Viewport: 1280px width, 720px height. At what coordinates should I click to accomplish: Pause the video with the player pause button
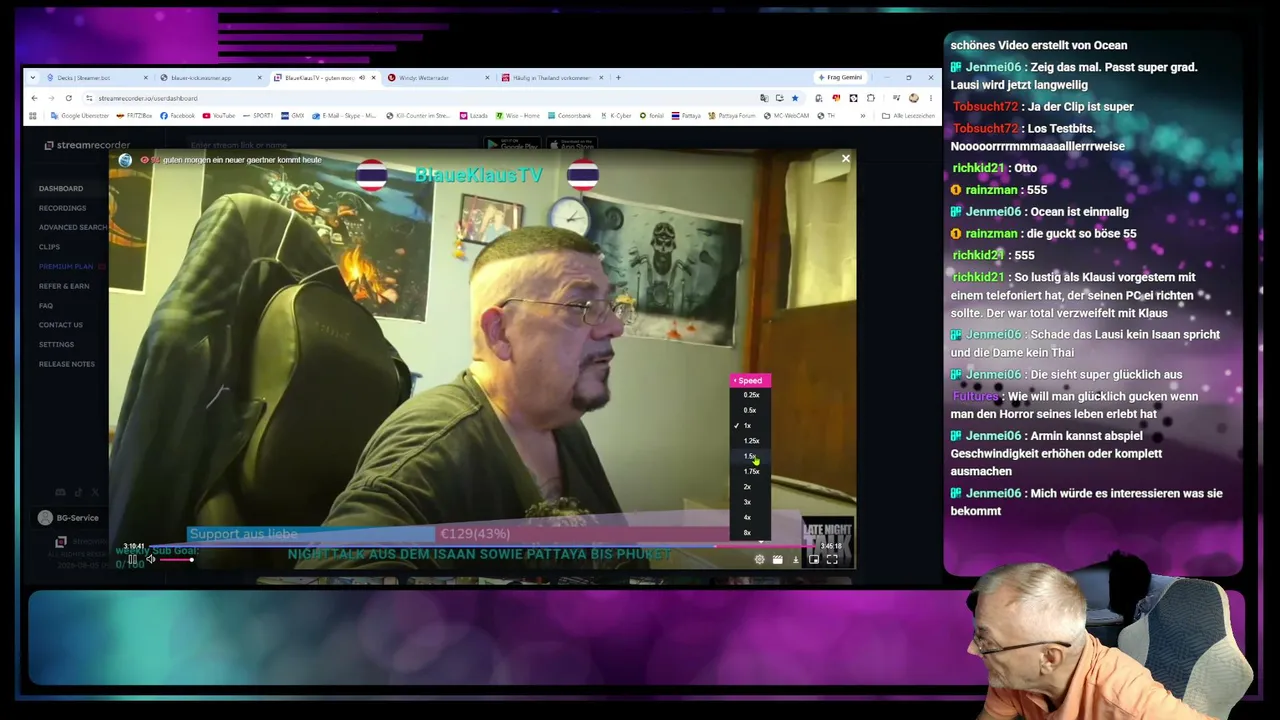point(133,560)
